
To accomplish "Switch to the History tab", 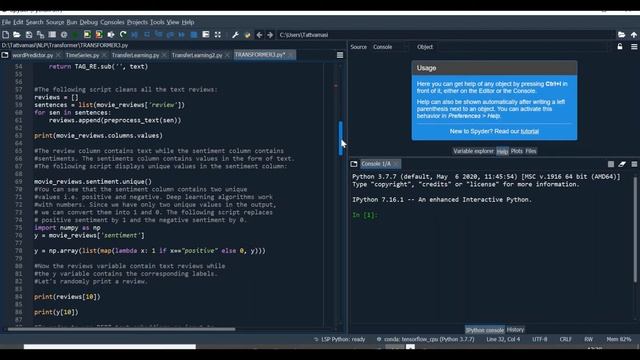I will [x=515, y=329].
